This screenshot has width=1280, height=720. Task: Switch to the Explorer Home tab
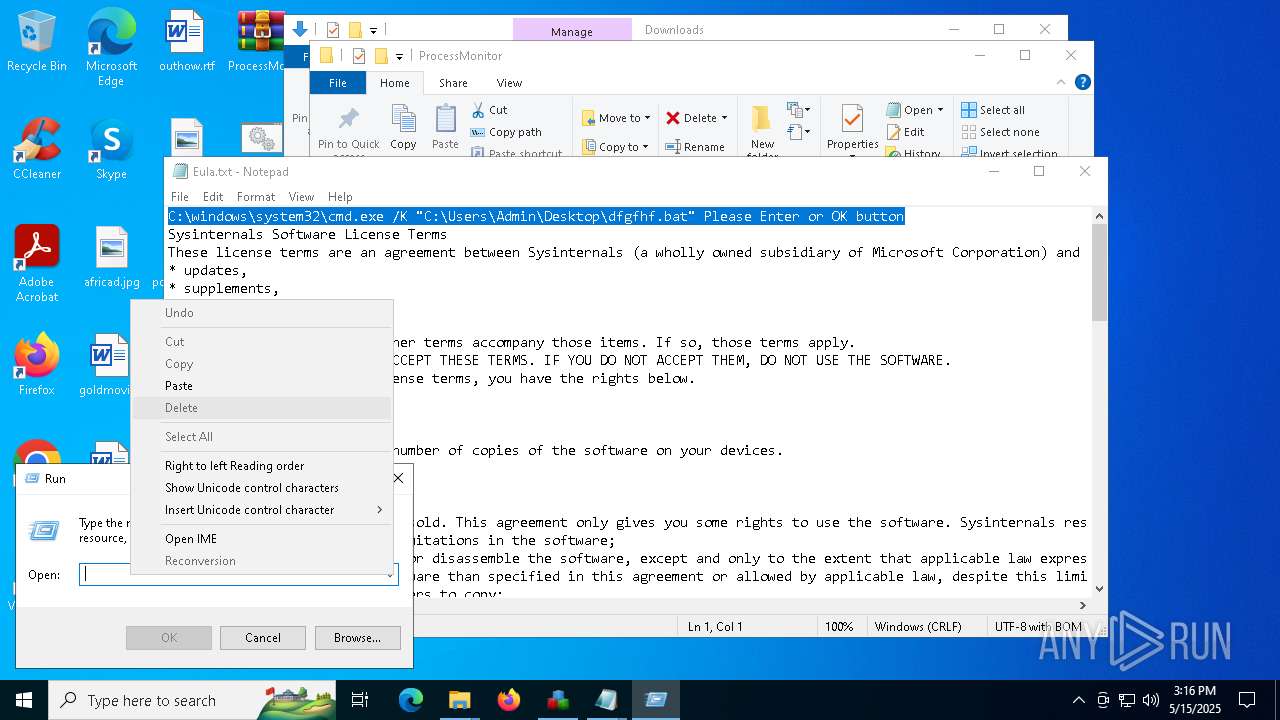point(394,83)
